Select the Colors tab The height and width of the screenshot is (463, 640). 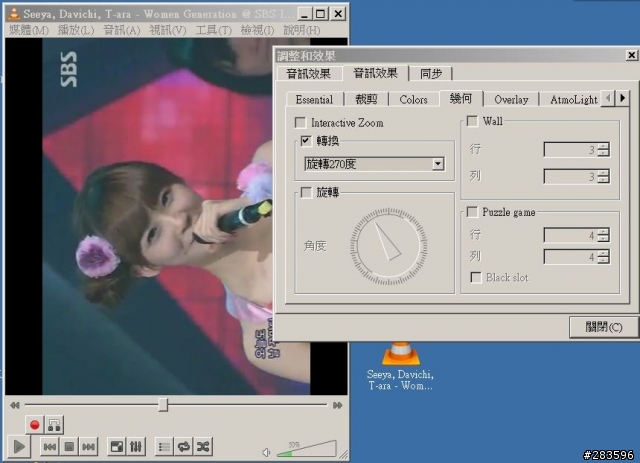[x=413, y=100]
